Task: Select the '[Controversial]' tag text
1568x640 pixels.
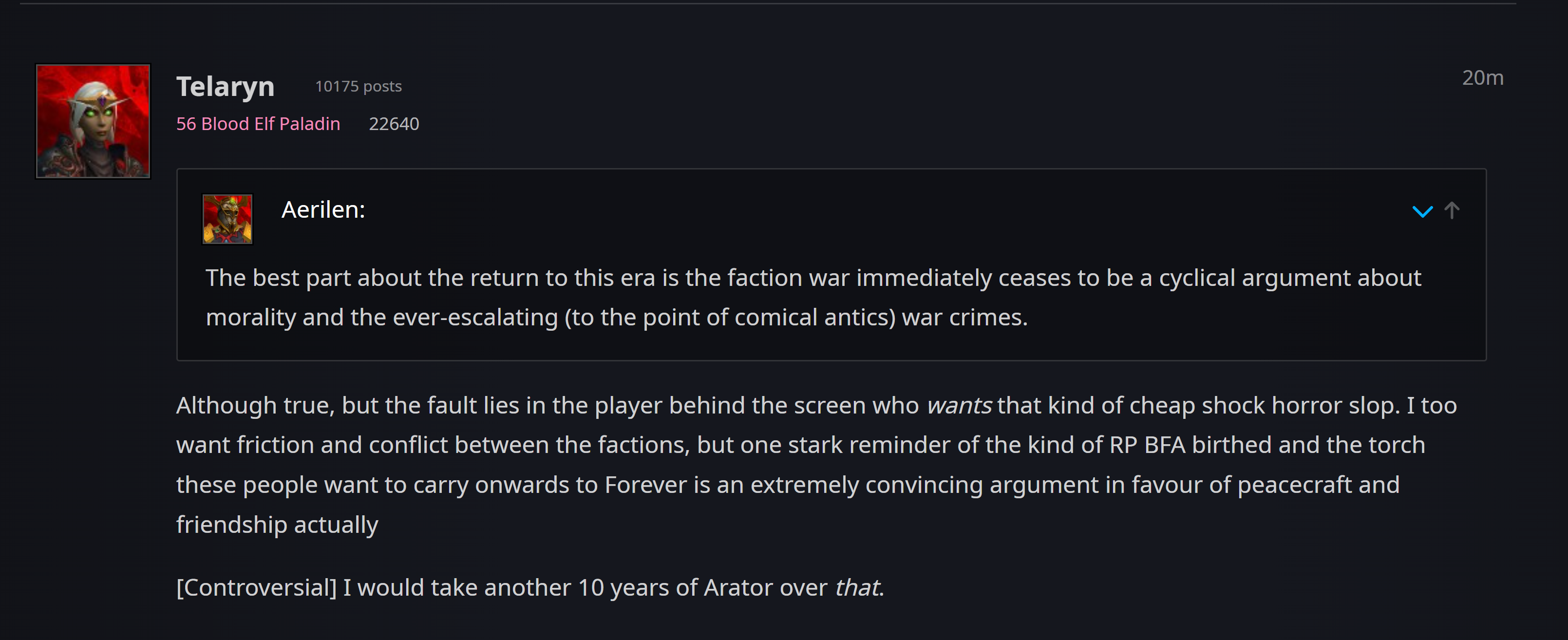Action: point(256,588)
